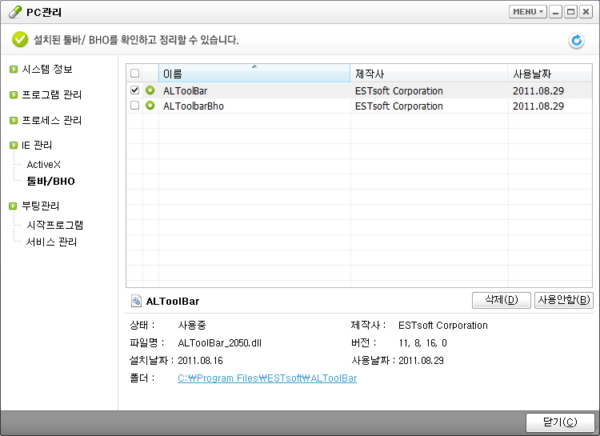Click the 시스템 정보 sidebar icon

pos(13,69)
